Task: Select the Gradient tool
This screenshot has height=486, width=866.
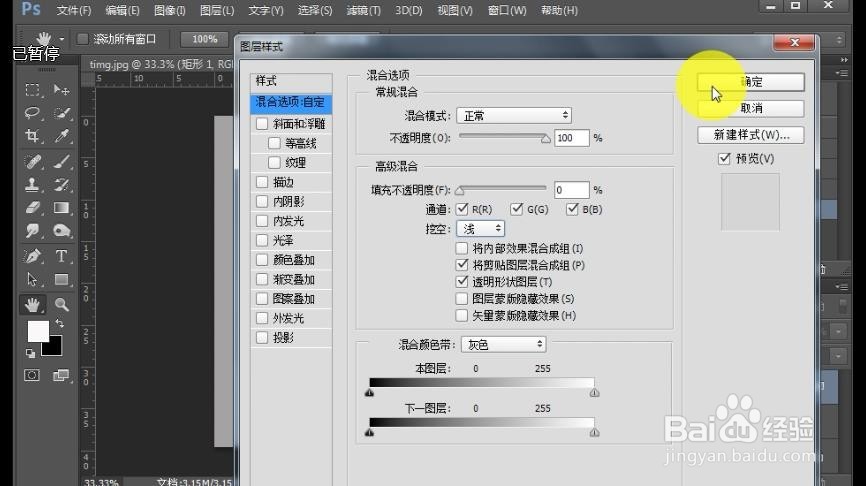Action: pyautogui.click(x=61, y=208)
